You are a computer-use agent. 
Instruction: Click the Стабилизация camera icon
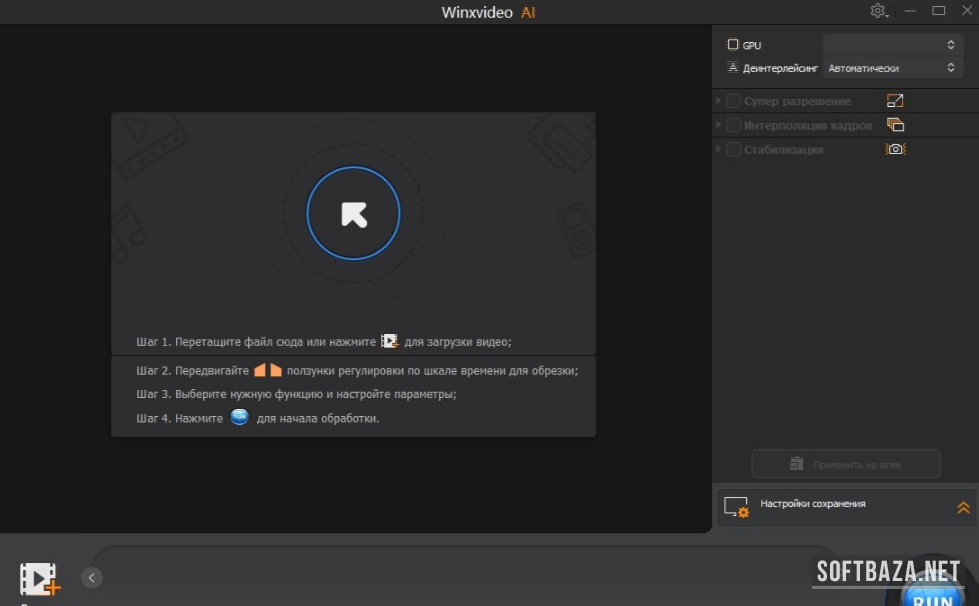(895, 149)
